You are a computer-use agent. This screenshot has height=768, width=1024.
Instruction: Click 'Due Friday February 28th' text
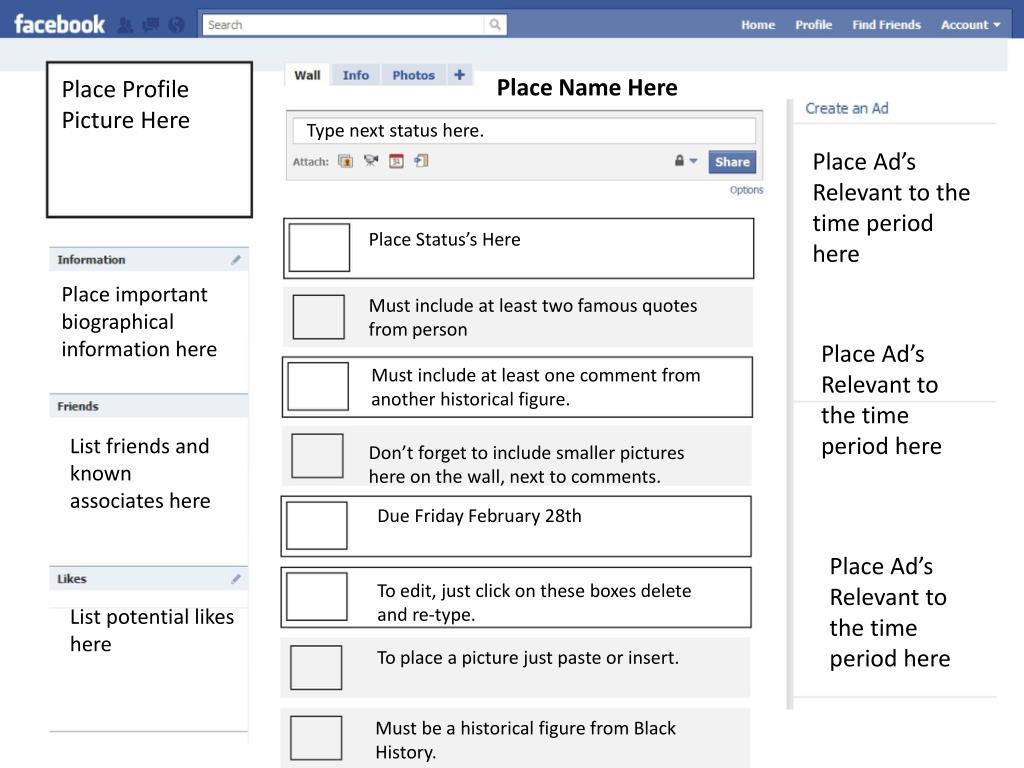479,516
